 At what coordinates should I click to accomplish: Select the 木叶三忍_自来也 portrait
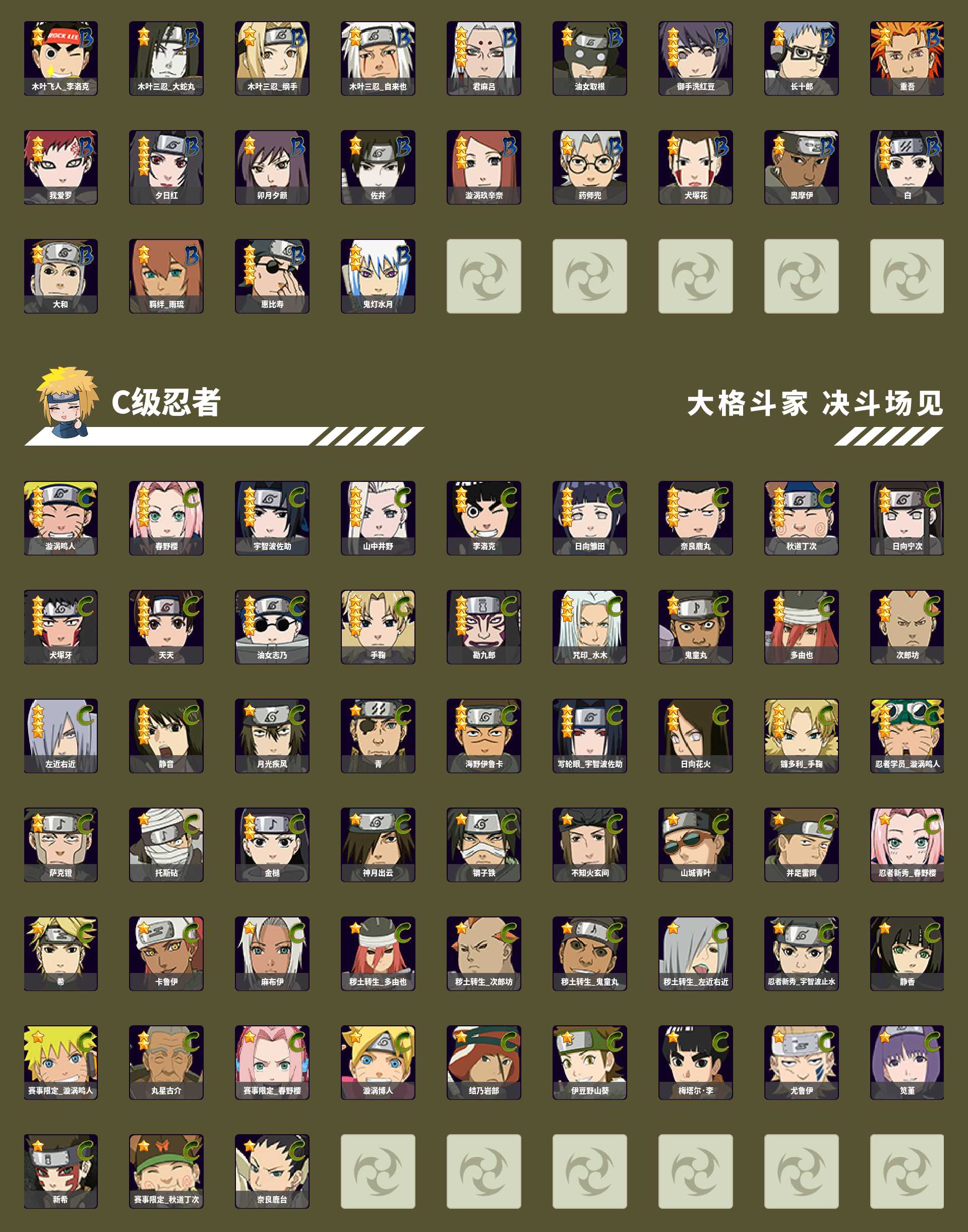coord(378,58)
